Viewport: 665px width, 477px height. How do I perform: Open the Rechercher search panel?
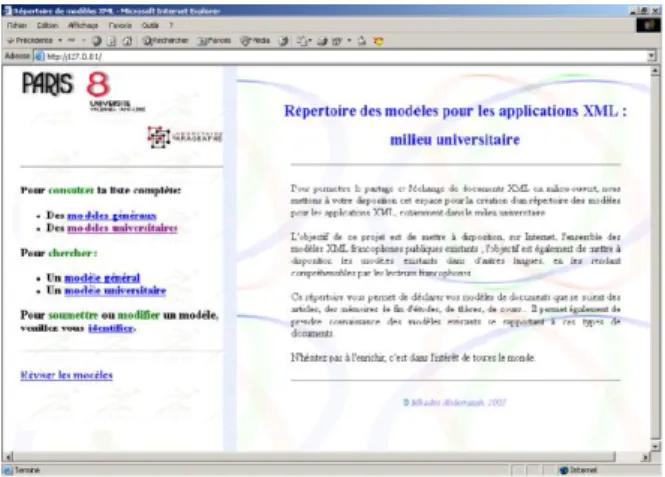coord(166,41)
